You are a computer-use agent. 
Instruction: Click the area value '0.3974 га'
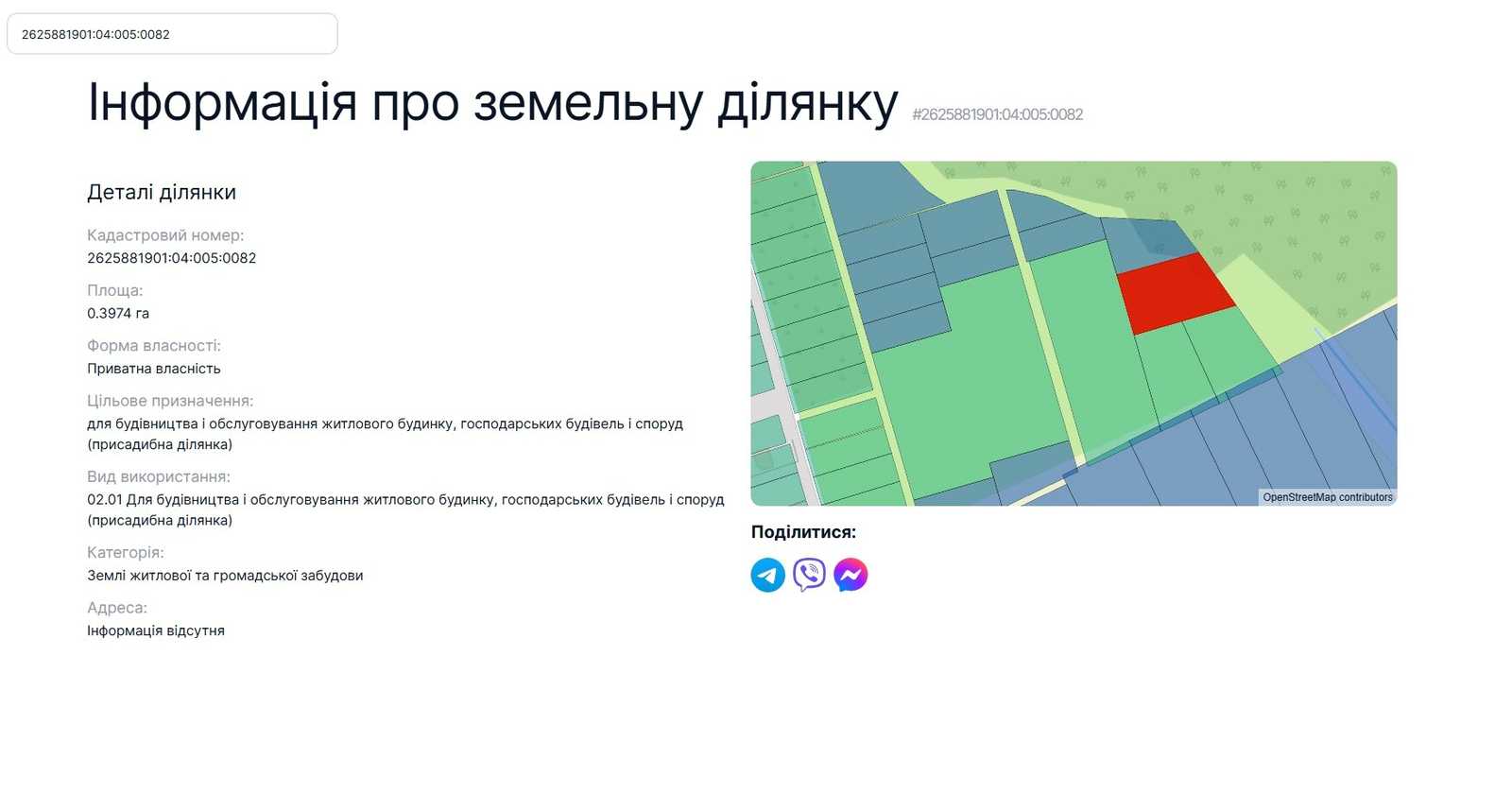click(118, 313)
